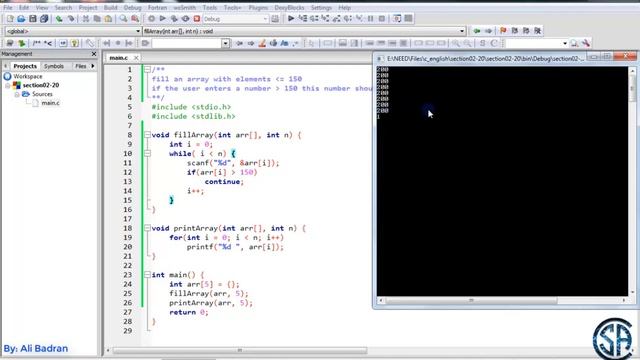
Task: Fold the printArray function at line 18
Action: point(147,228)
